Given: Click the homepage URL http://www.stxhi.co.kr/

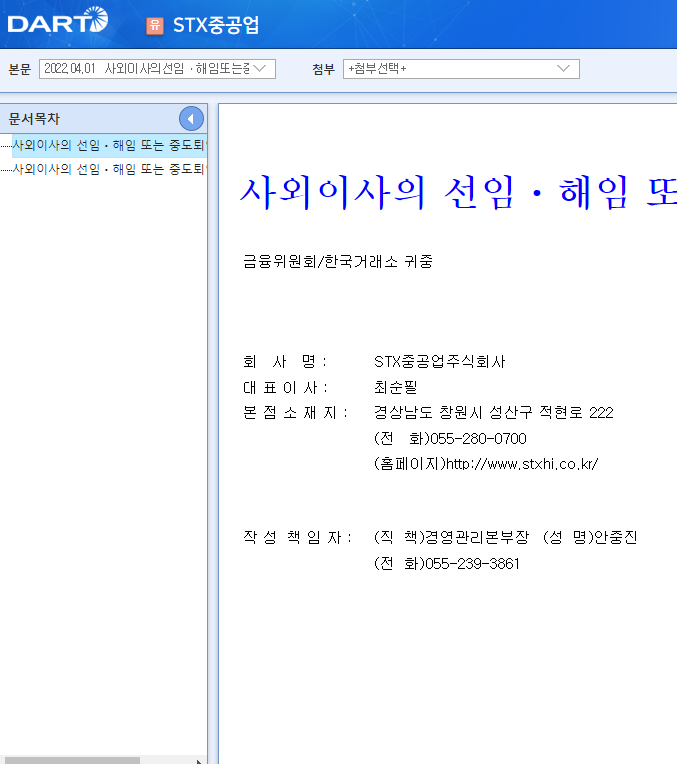Looking at the screenshot, I should coord(522,464).
